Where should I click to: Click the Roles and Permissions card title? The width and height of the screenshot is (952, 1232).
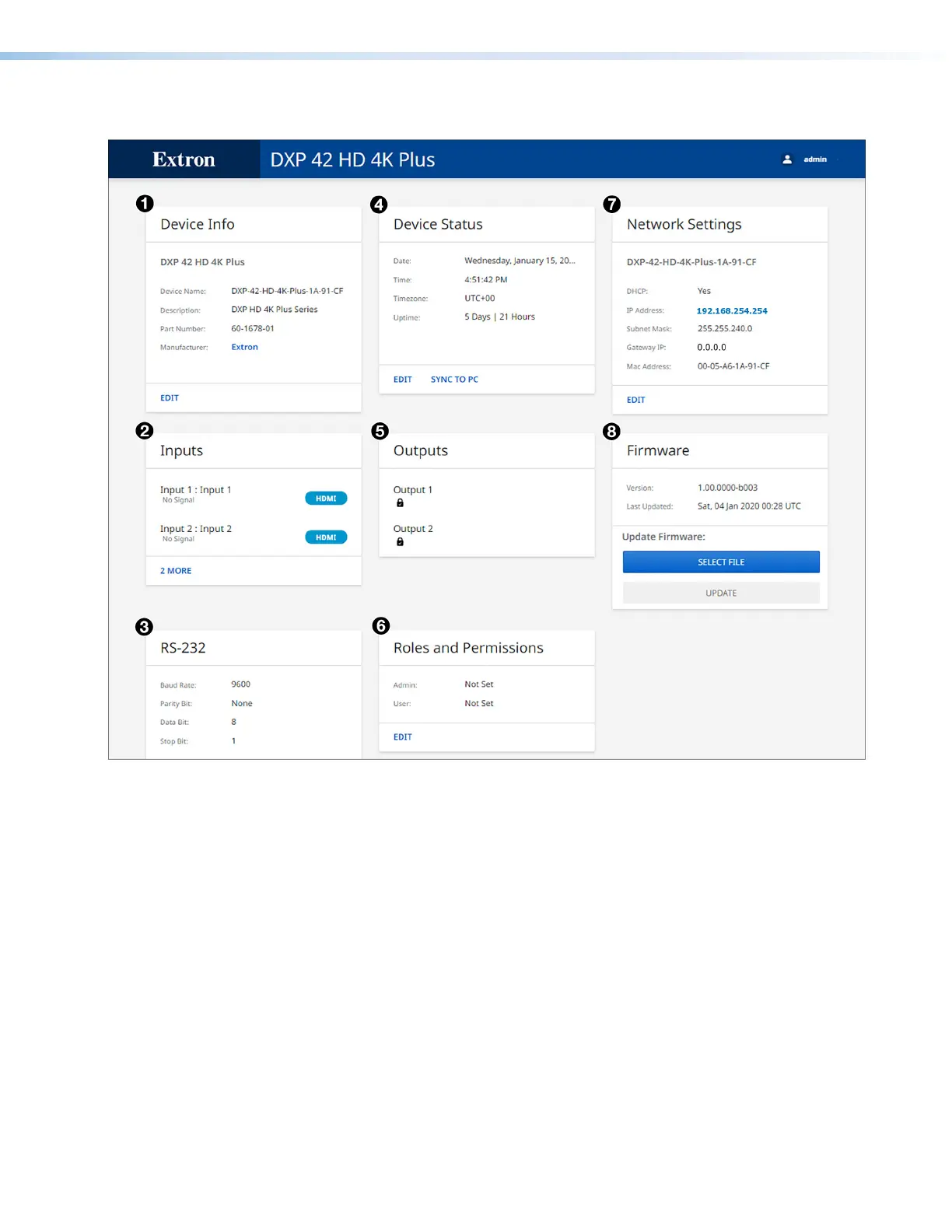(x=468, y=648)
